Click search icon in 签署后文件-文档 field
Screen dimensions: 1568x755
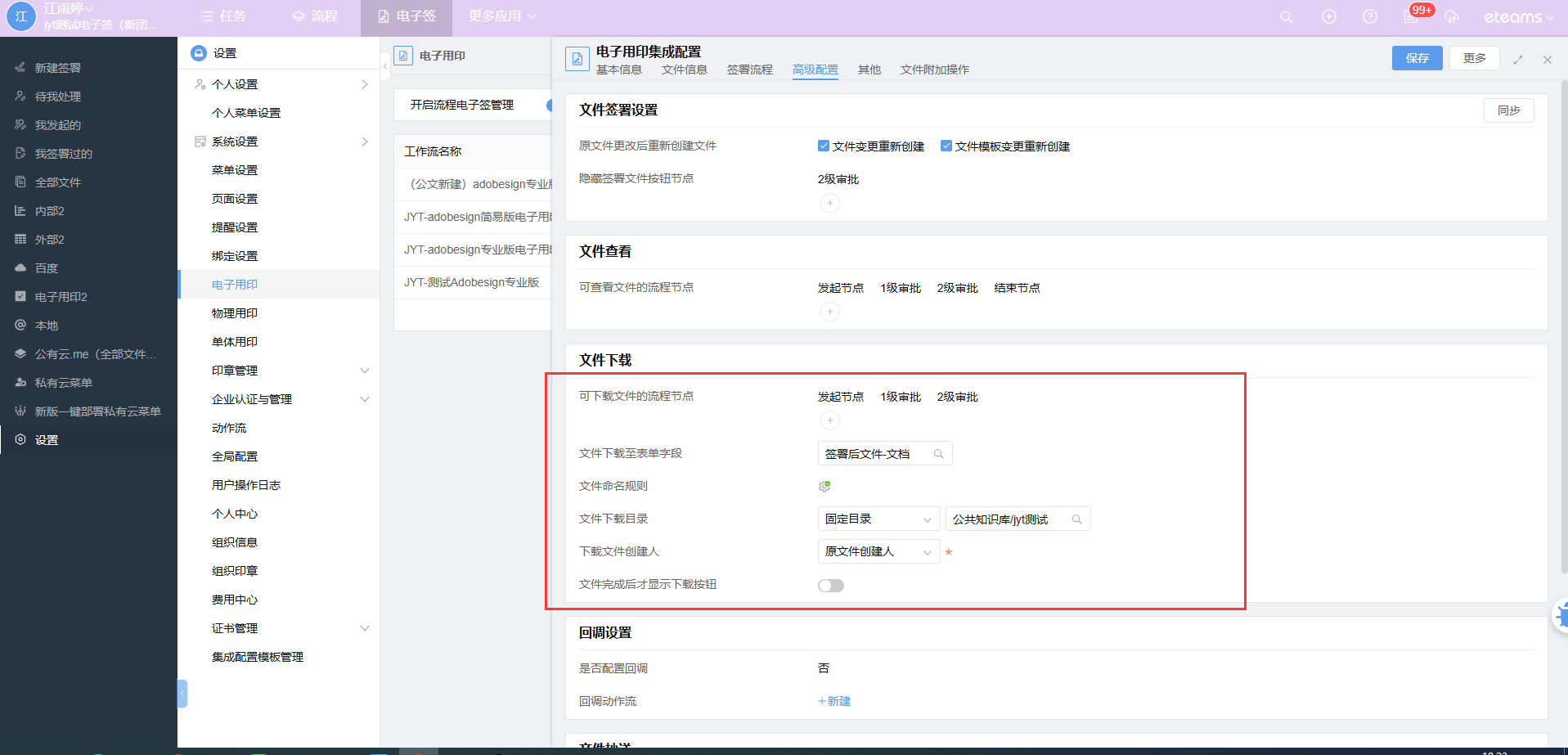tap(939, 454)
